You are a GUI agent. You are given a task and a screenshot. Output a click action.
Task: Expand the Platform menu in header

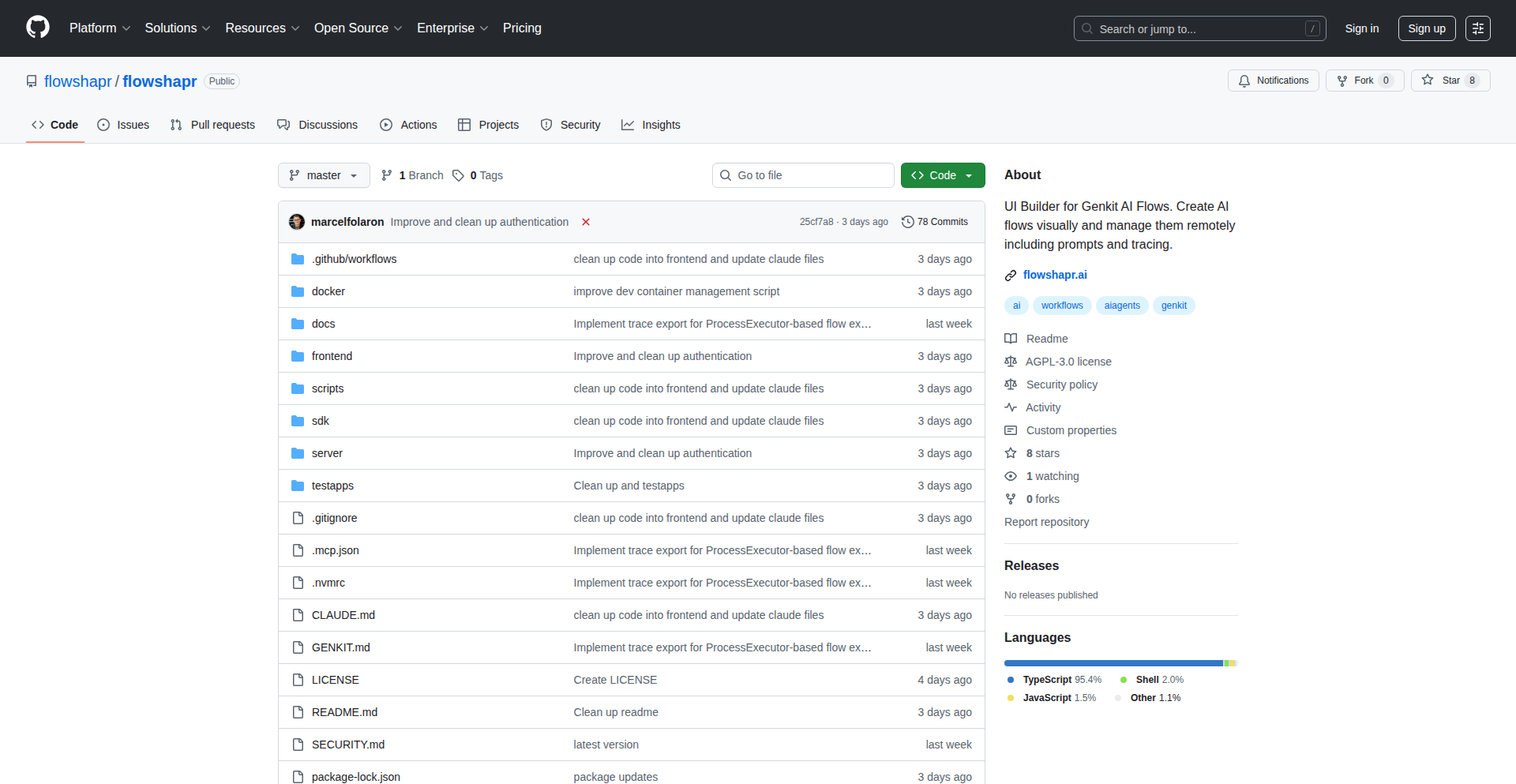click(x=99, y=28)
